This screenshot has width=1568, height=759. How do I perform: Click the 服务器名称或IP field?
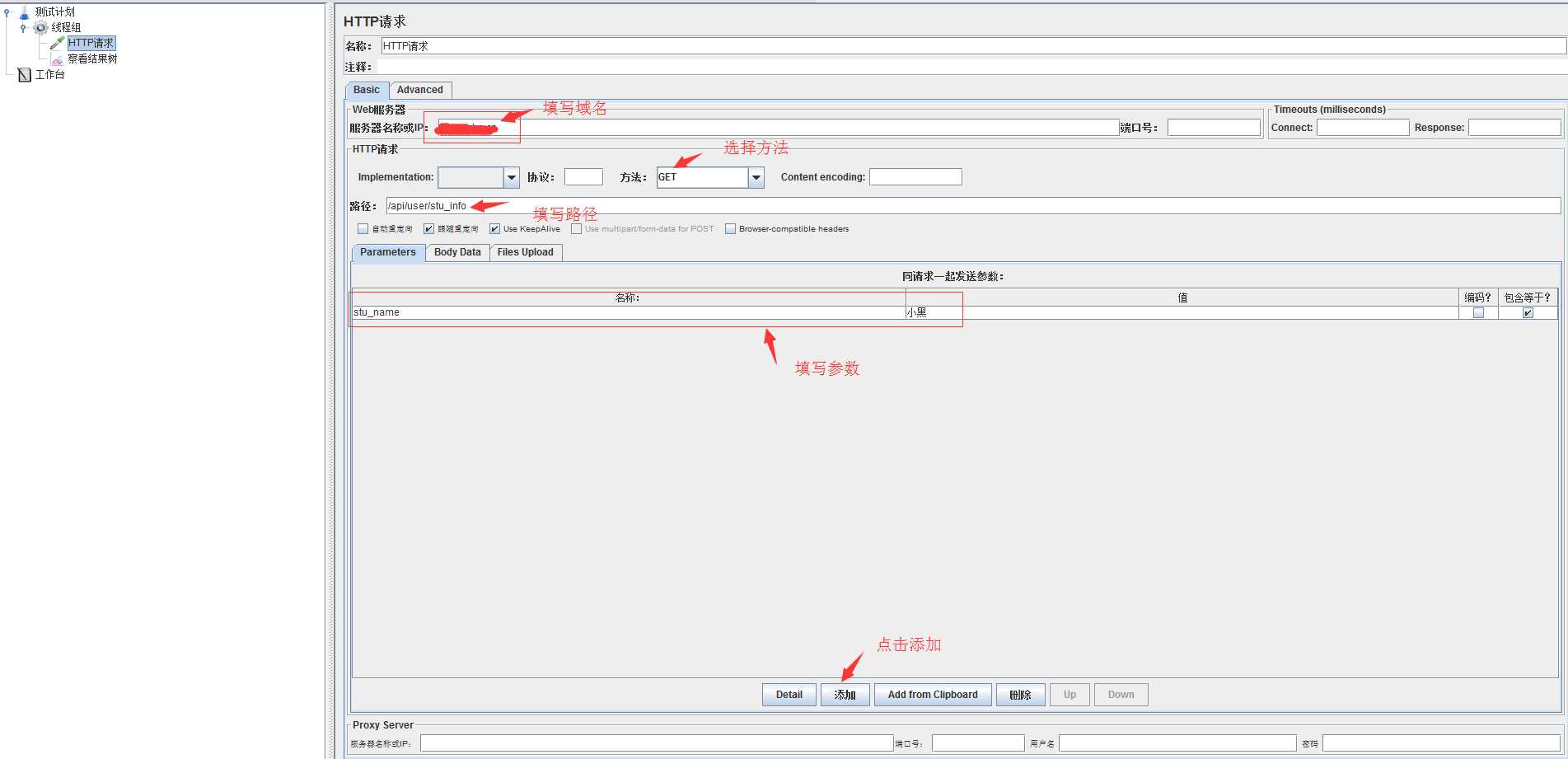point(778,128)
